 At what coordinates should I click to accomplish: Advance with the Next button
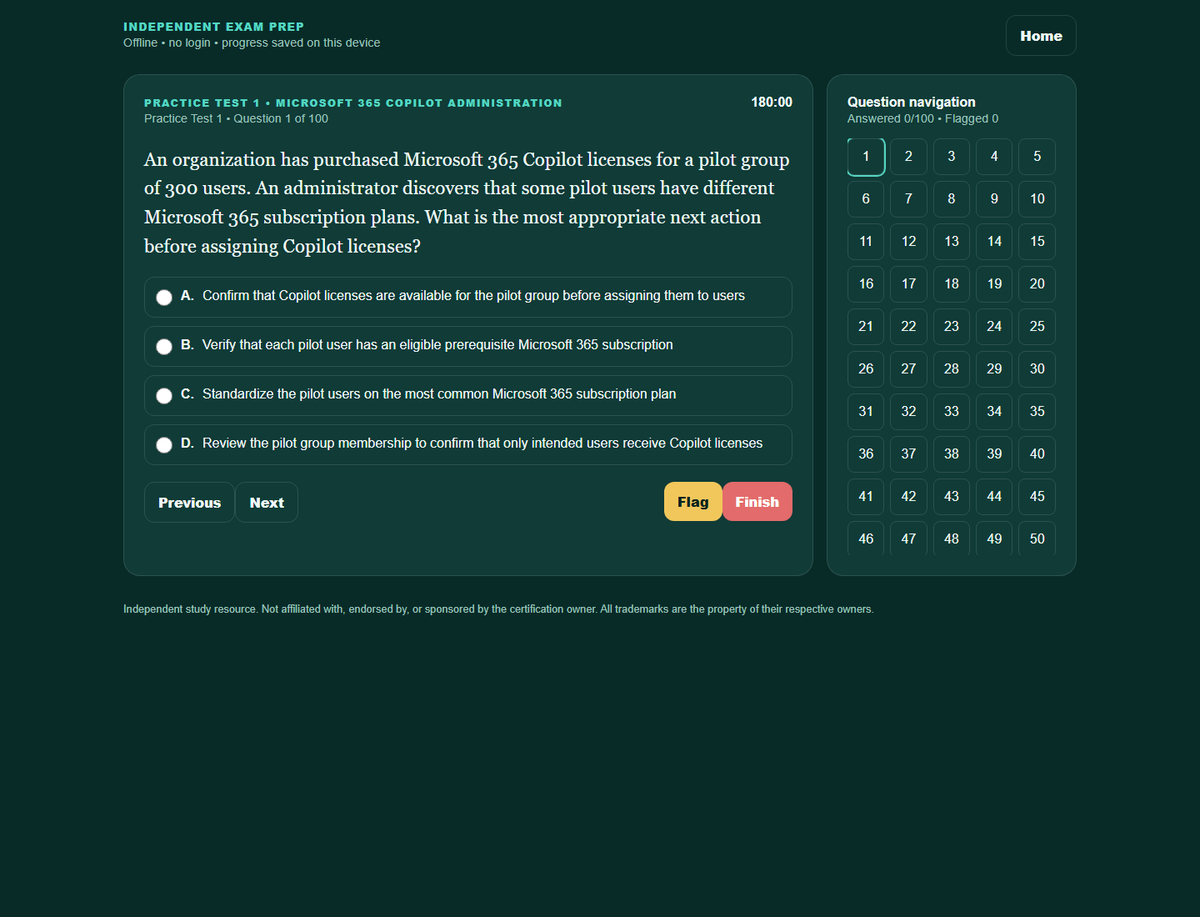266,502
